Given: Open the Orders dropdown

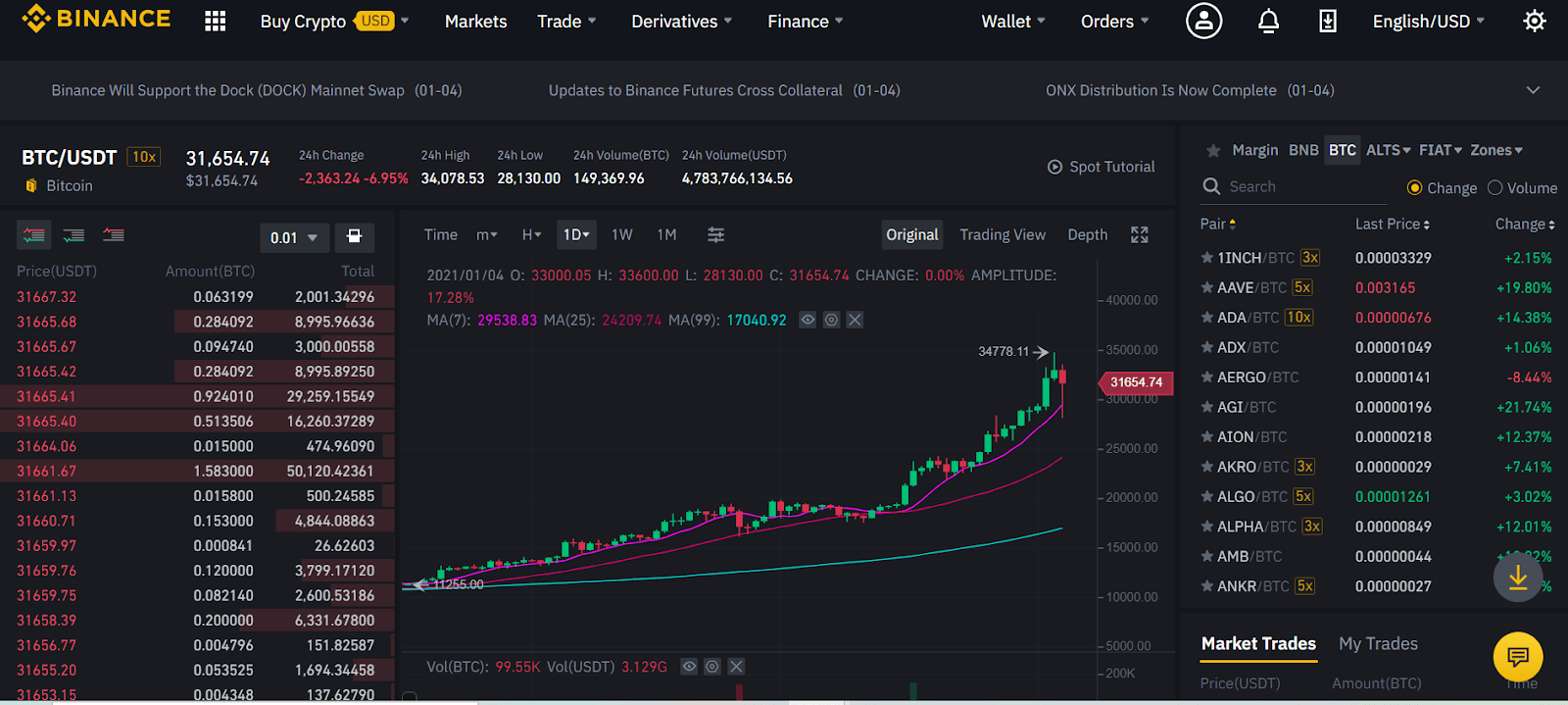Looking at the screenshot, I should (x=1114, y=21).
